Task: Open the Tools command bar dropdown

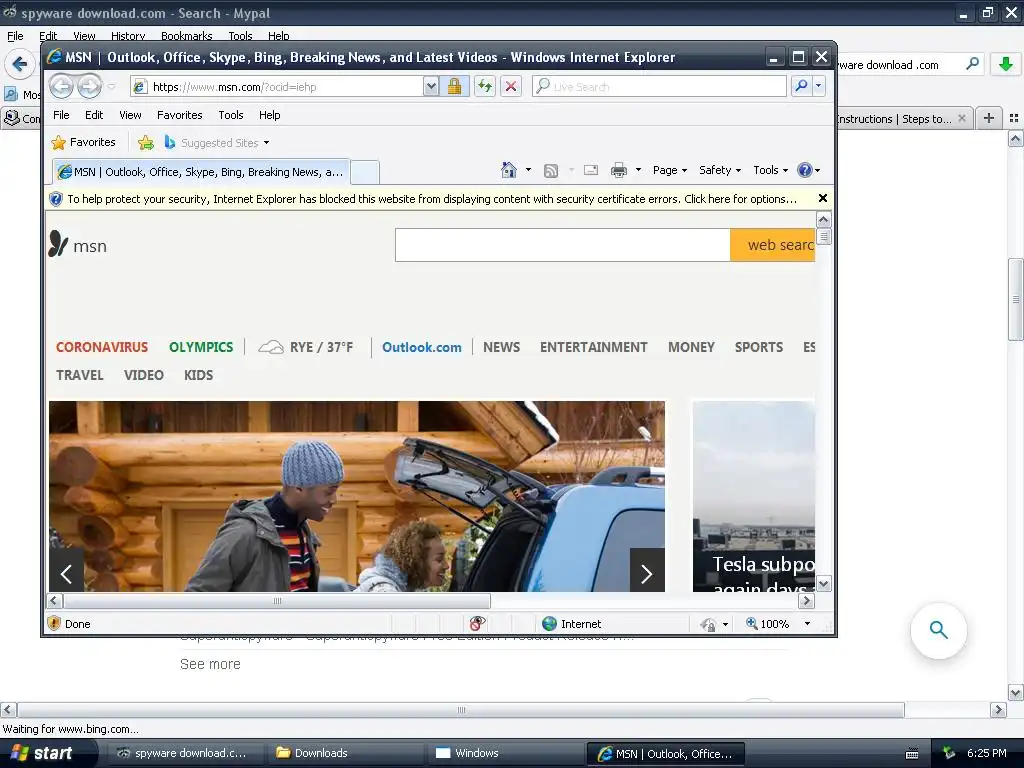Action: coord(771,170)
